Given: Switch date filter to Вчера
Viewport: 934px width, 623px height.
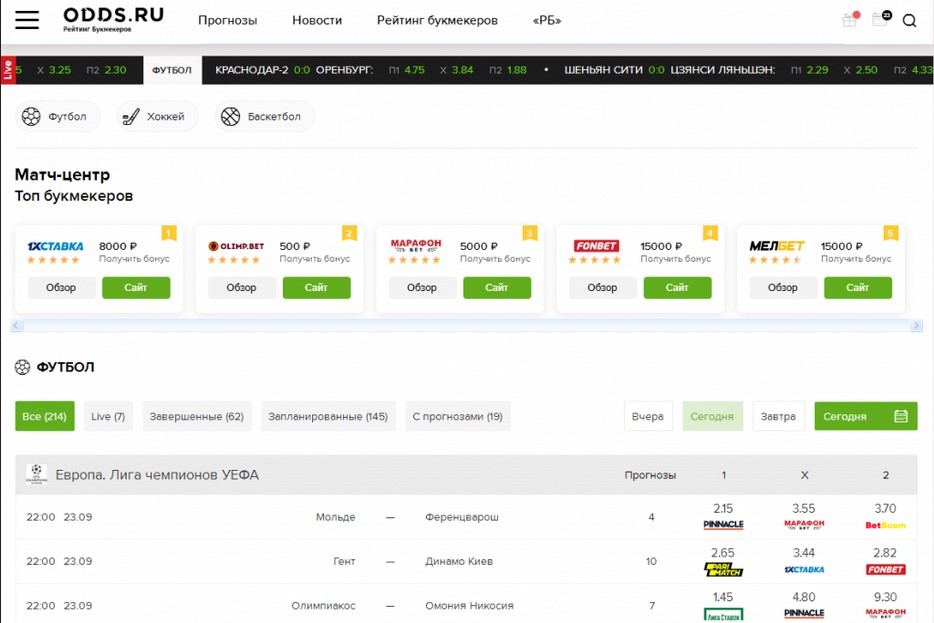Looking at the screenshot, I should pyautogui.click(x=648, y=416).
